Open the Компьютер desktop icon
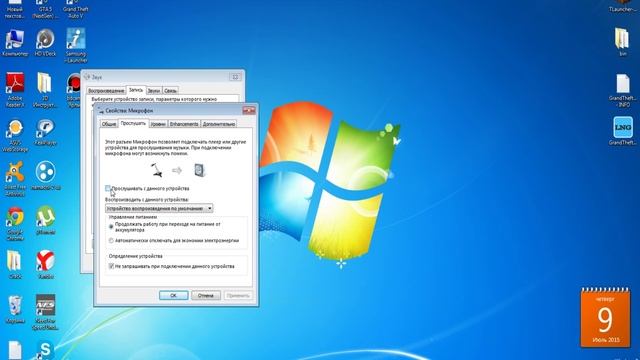 (15, 42)
